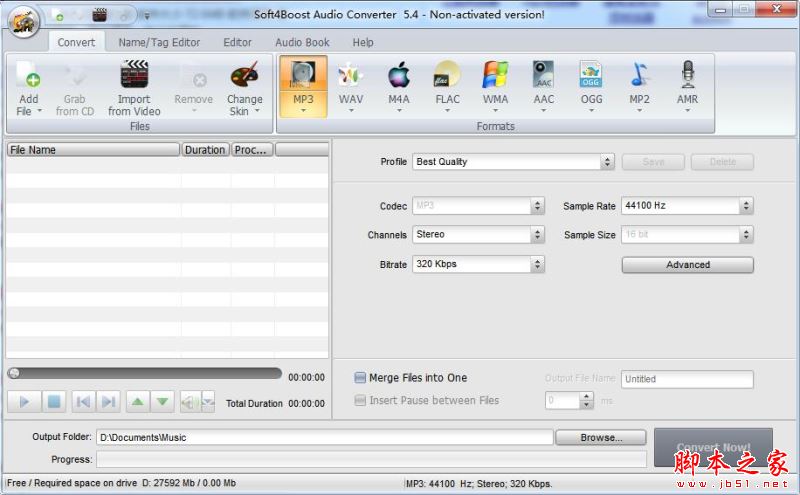Open the Help tab
The width and height of the screenshot is (800, 495).
coord(363,42)
